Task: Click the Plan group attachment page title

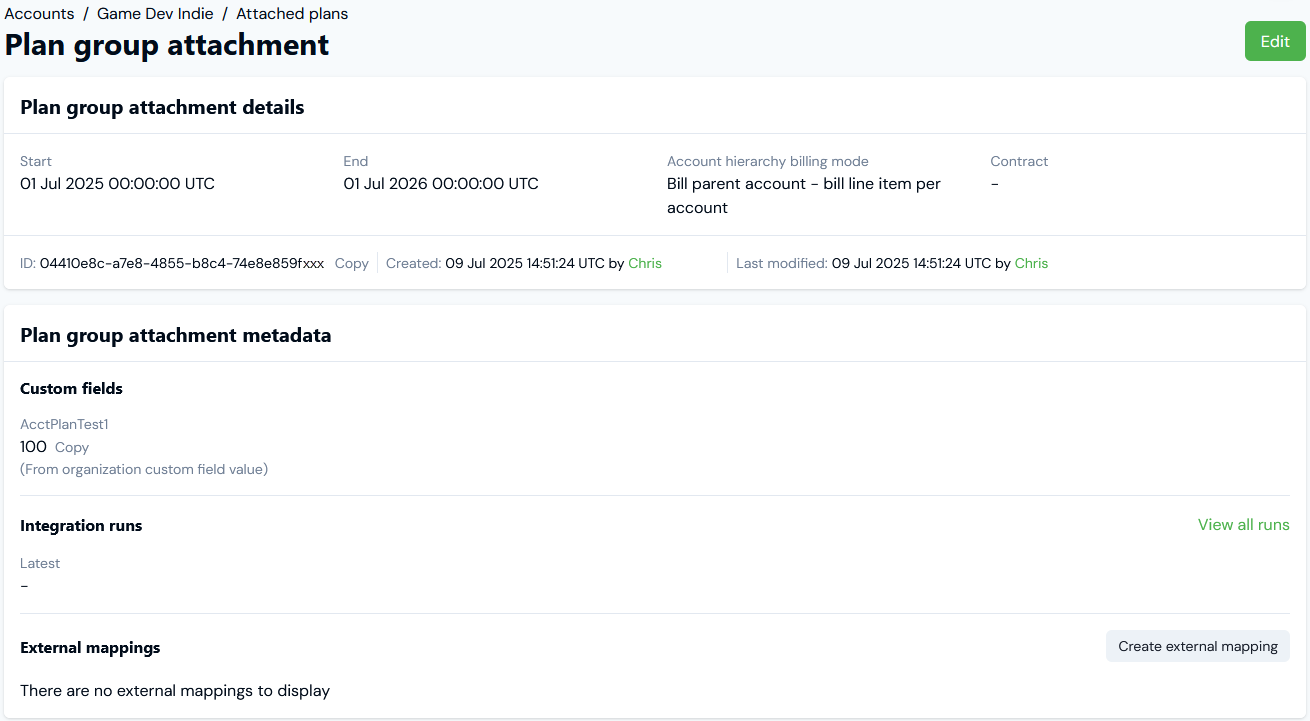Action: tap(167, 45)
